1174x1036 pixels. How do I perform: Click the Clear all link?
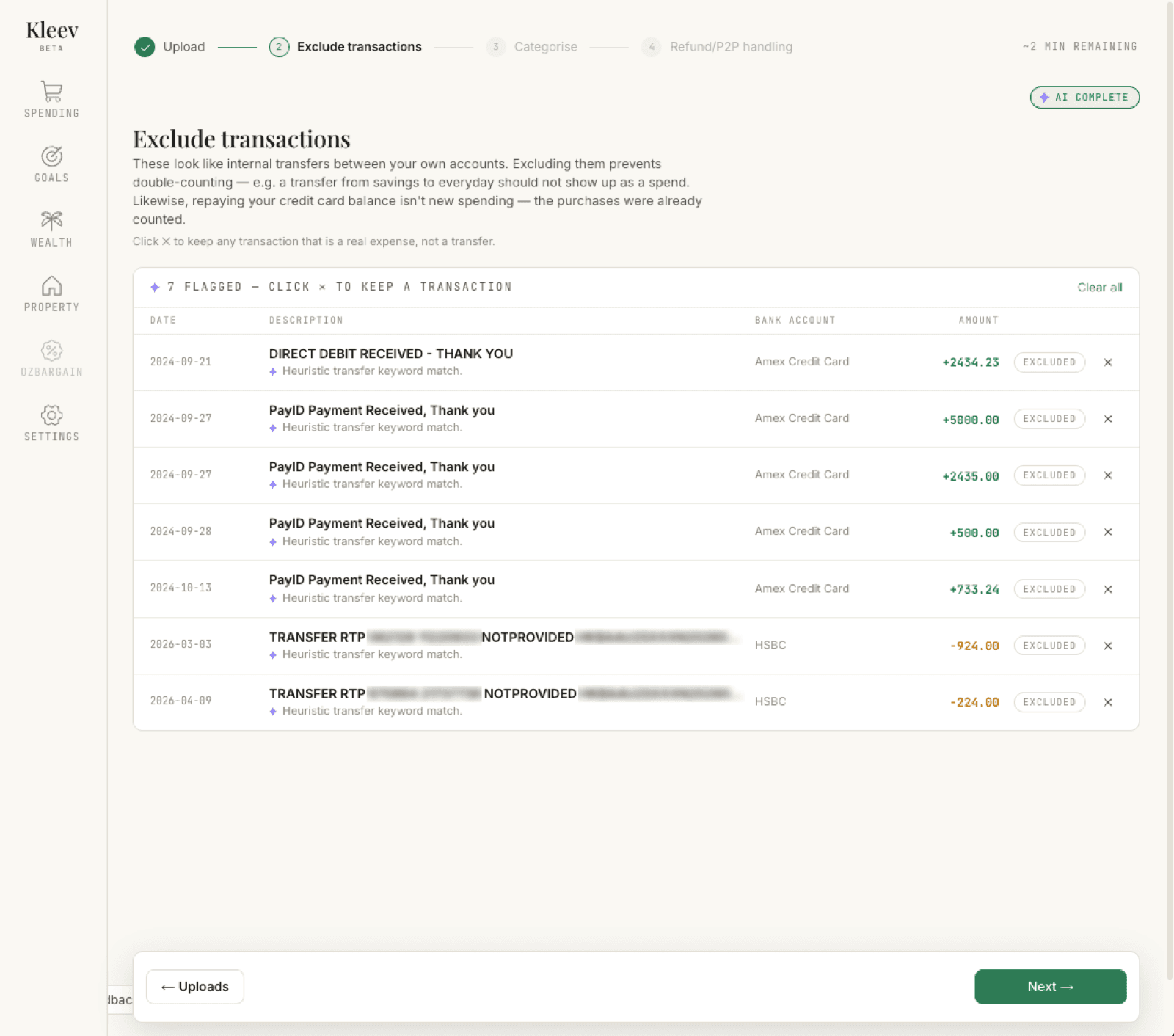(1099, 288)
